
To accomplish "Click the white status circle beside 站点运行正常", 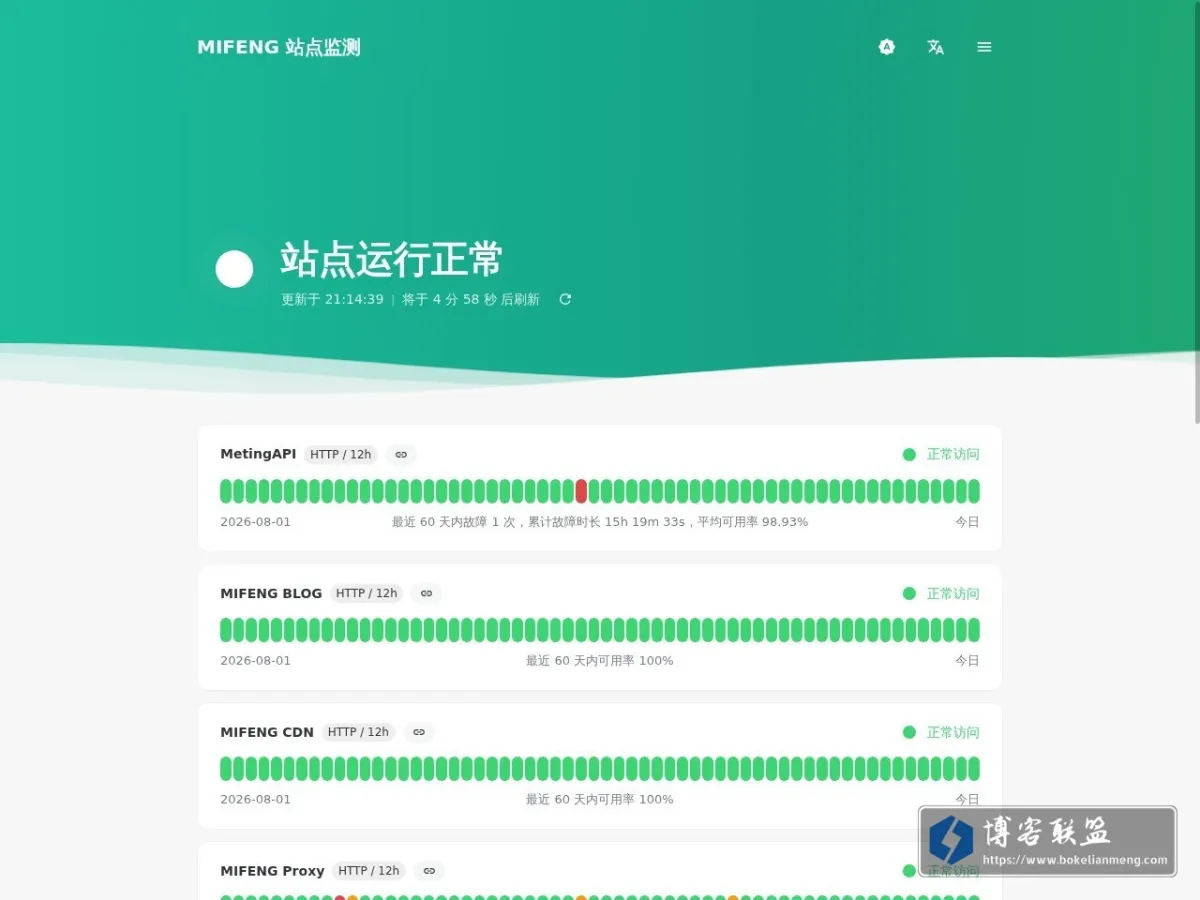I will (234, 269).
